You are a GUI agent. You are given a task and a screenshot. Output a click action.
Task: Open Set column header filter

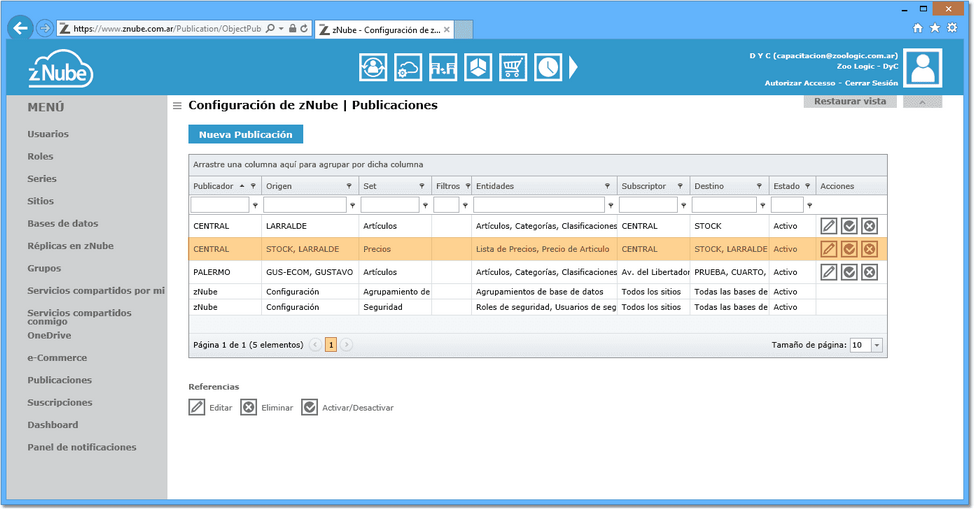point(422,186)
